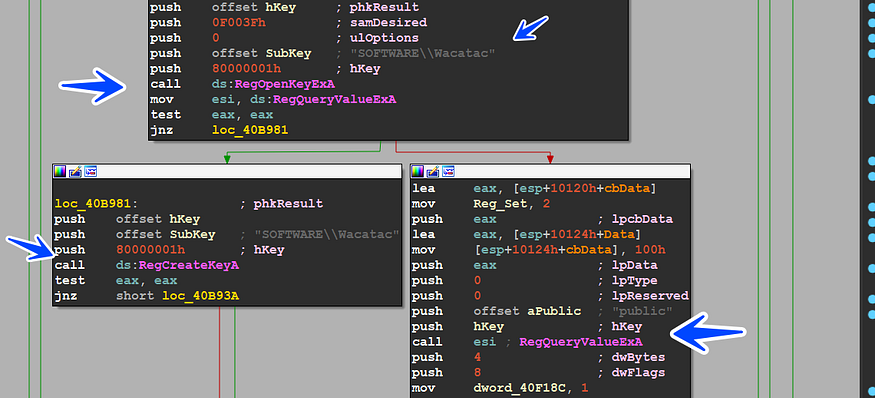Select 'call esi ; RegQueryValueExA' line
Viewport: 875px width, 398px height.
pyautogui.click(x=527, y=342)
